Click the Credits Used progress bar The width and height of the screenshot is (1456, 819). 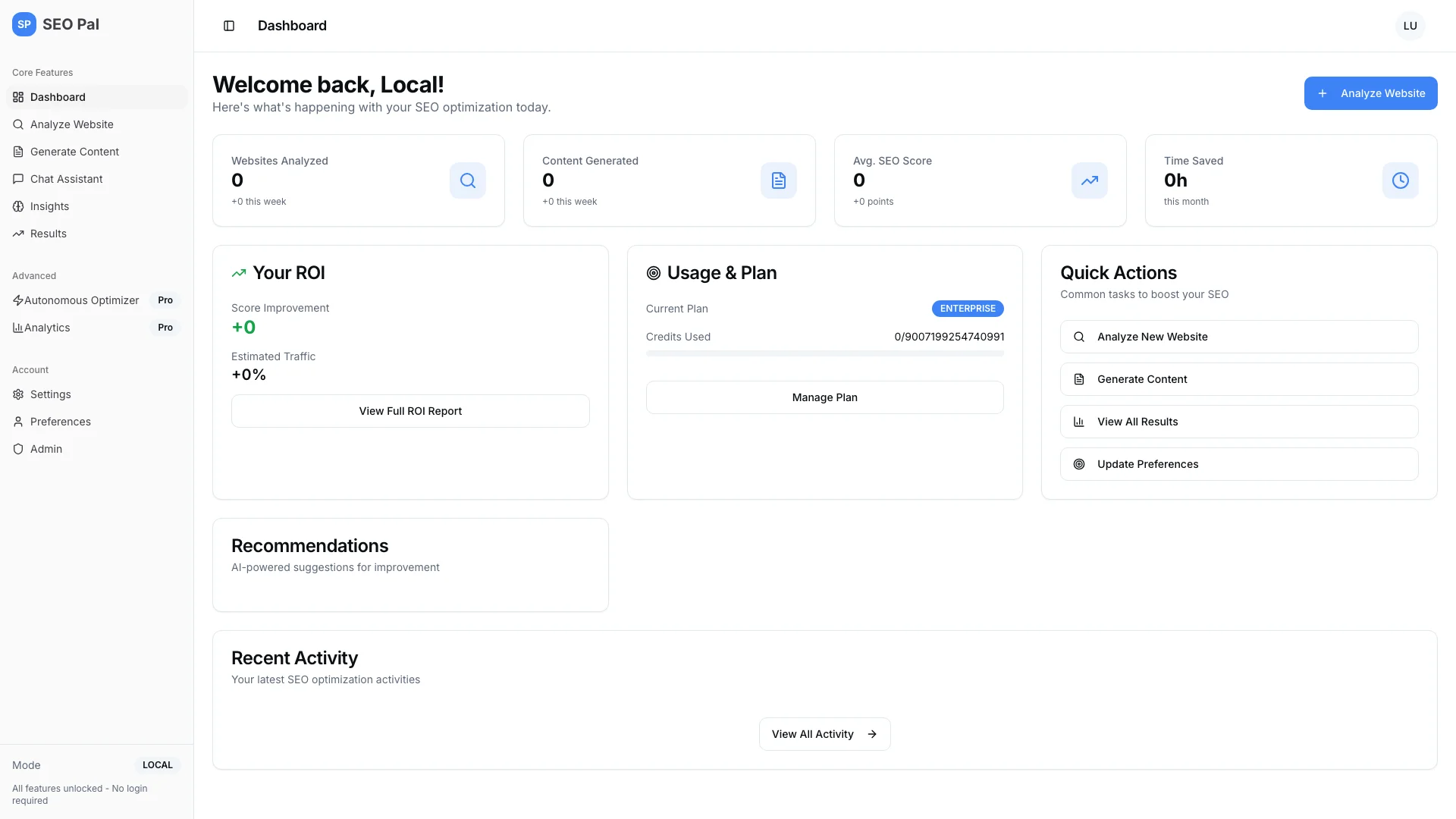824,353
